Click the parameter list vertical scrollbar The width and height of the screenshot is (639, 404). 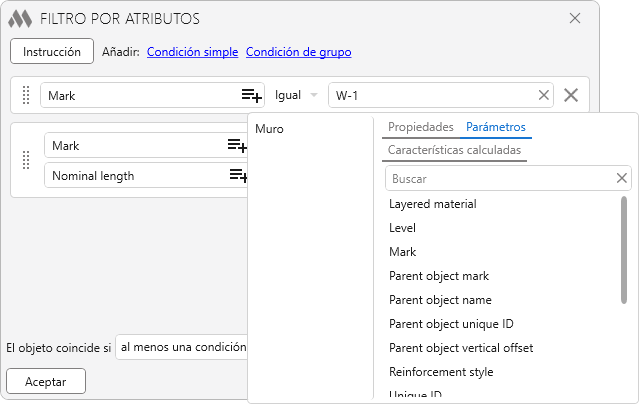(624, 250)
